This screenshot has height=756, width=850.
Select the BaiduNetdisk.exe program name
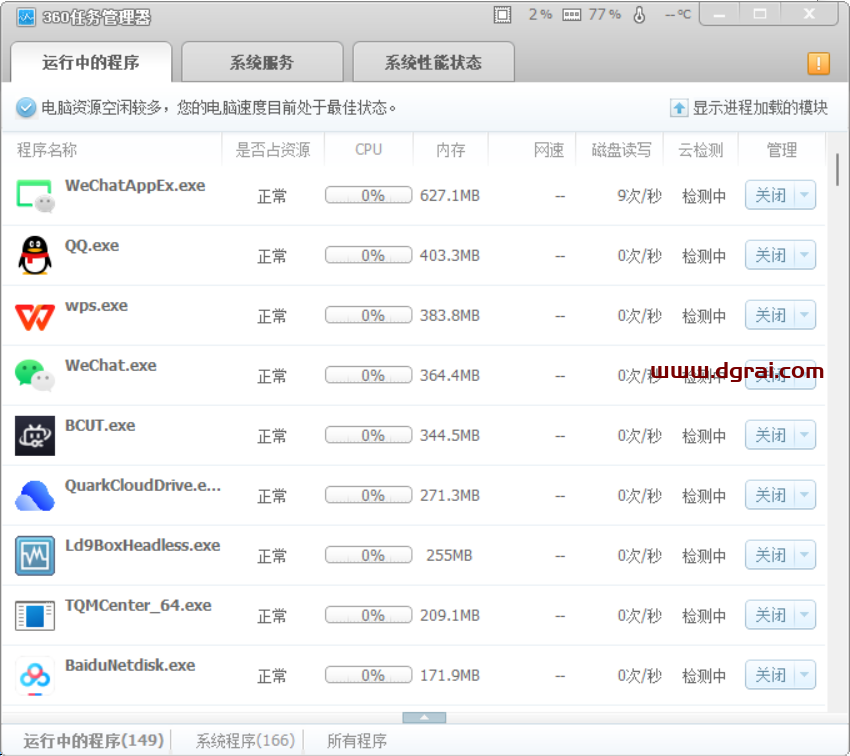130,665
